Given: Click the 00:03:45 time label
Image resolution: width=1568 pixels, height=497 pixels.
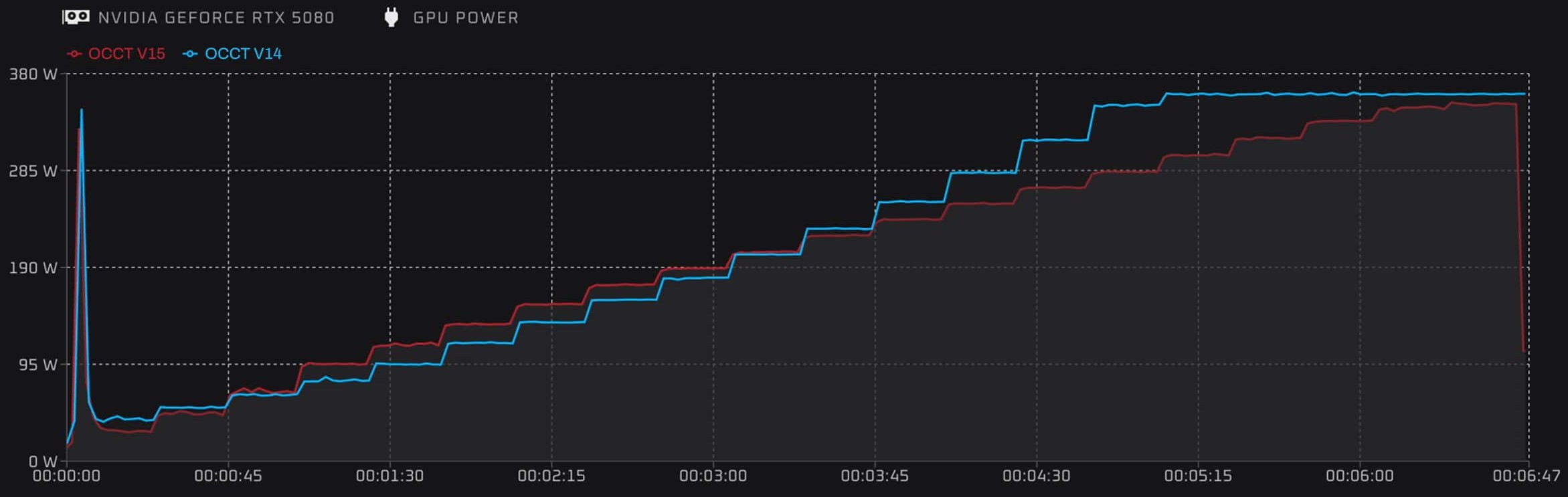Looking at the screenshot, I should [875, 476].
